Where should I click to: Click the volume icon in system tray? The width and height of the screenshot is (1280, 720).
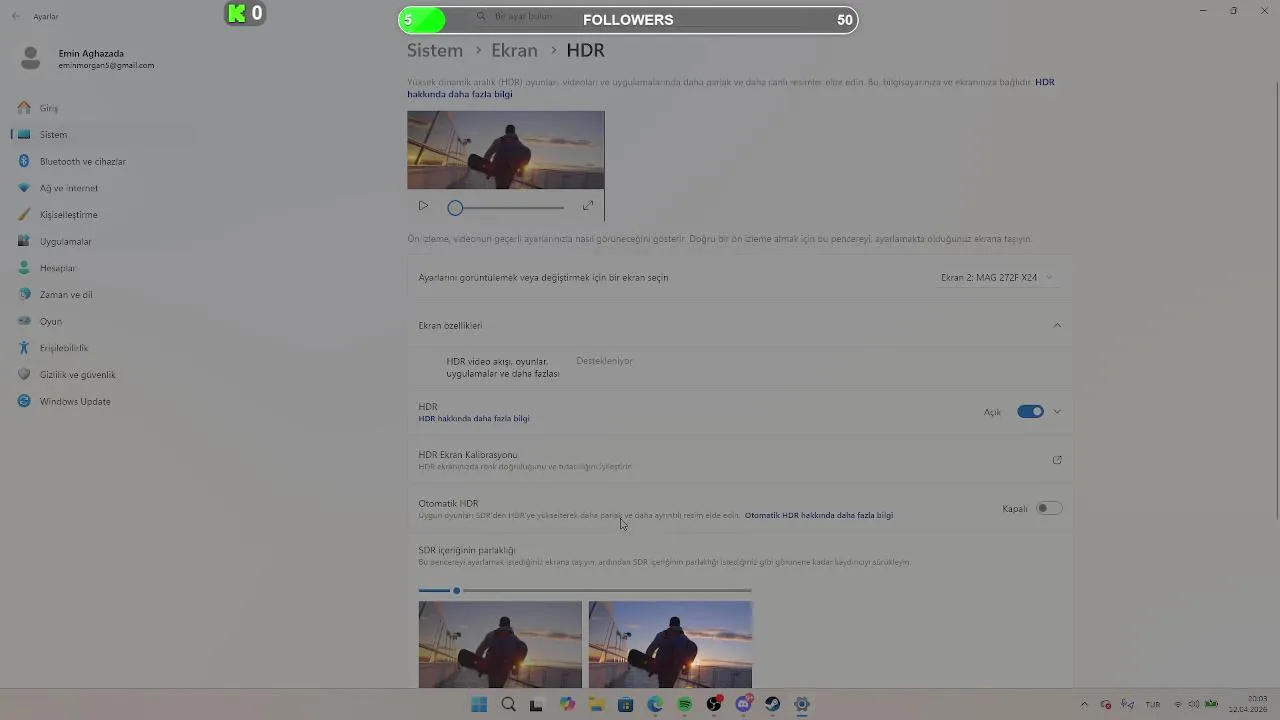[1193, 705]
